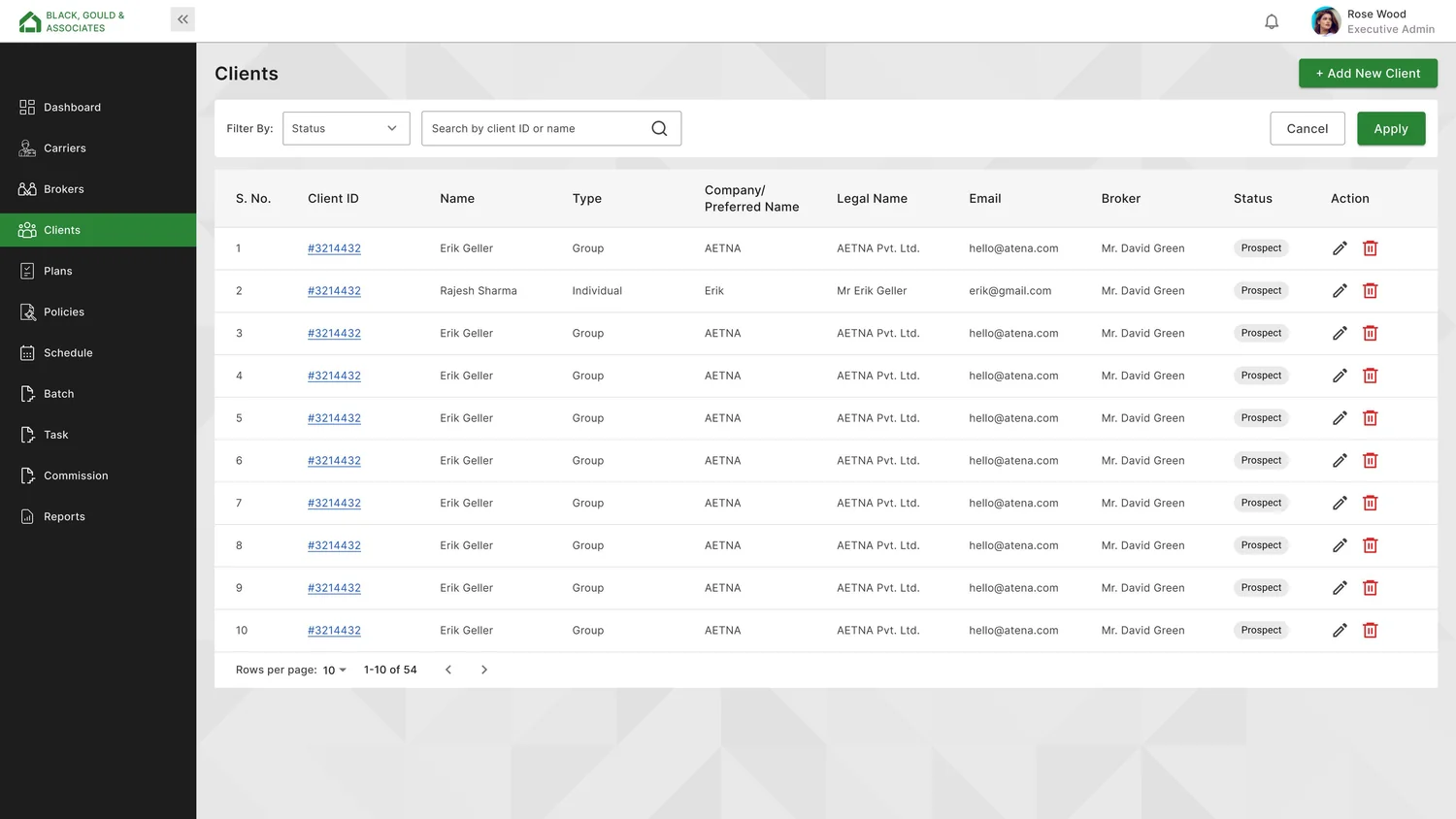The height and width of the screenshot is (819, 1456).
Task: Go to next page of clients
Action: (484, 670)
